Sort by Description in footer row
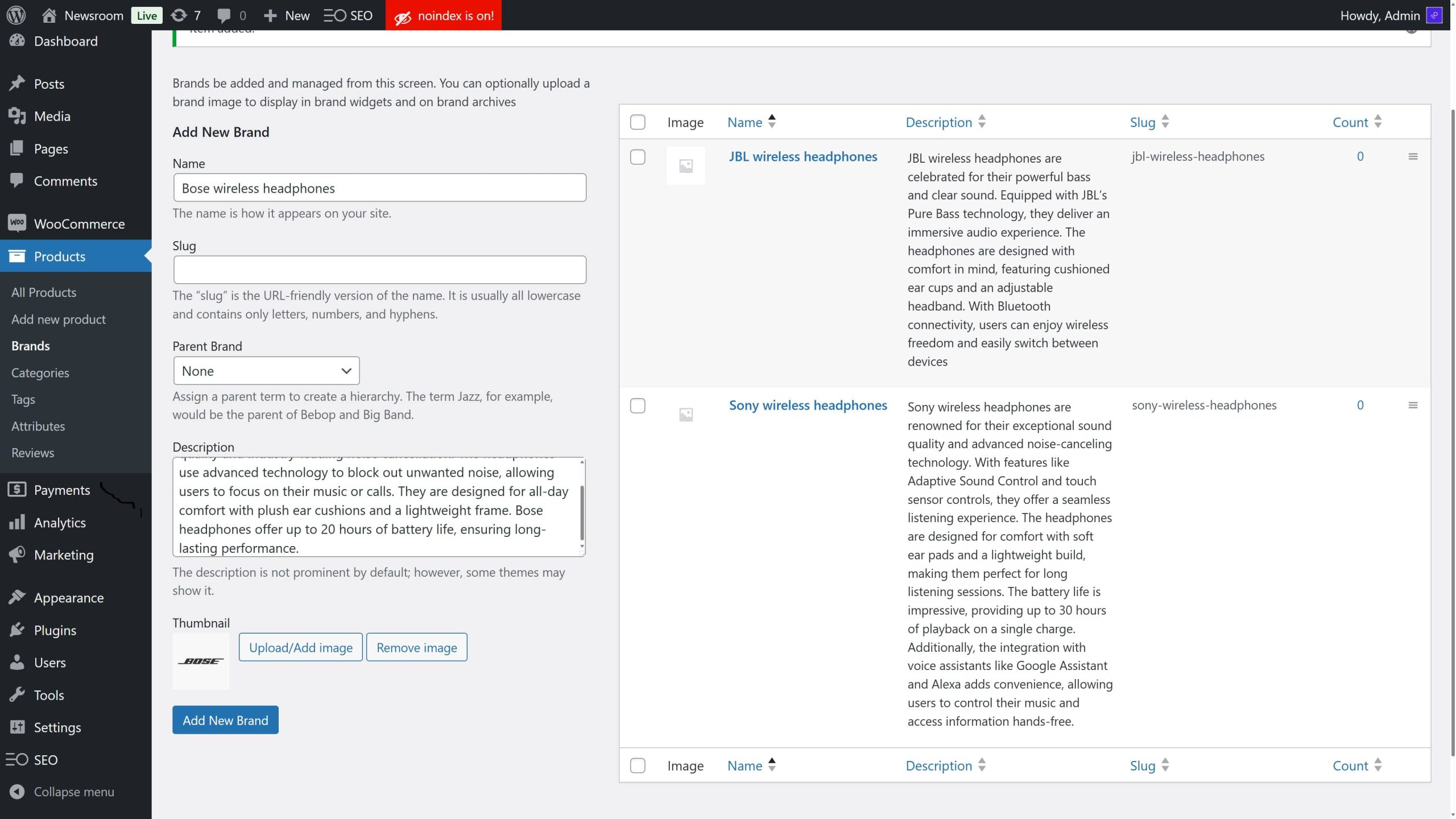The height and width of the screenshot is (819, 1456). [x=945, y=766]
